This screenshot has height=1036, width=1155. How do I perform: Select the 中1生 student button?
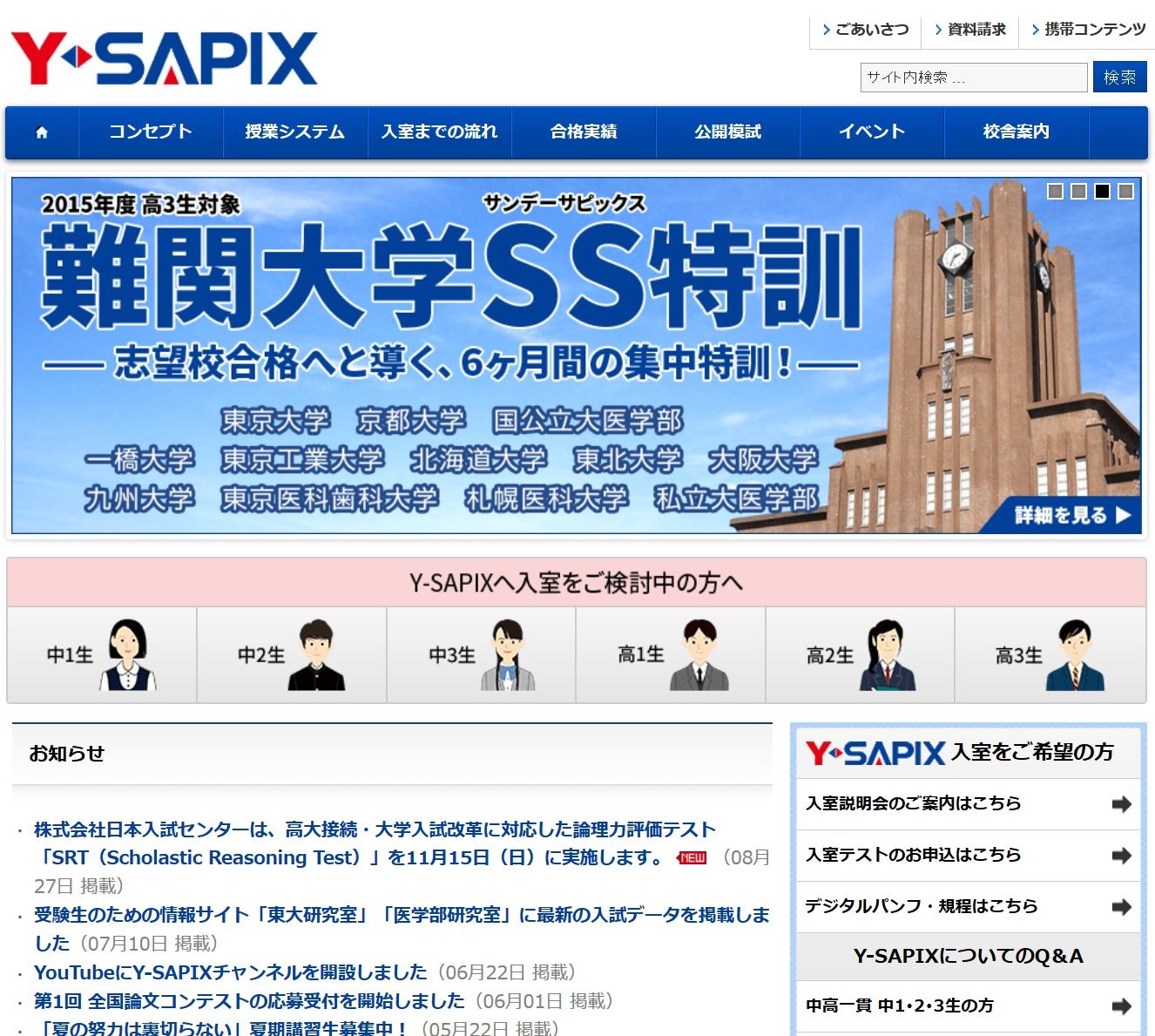102,655
